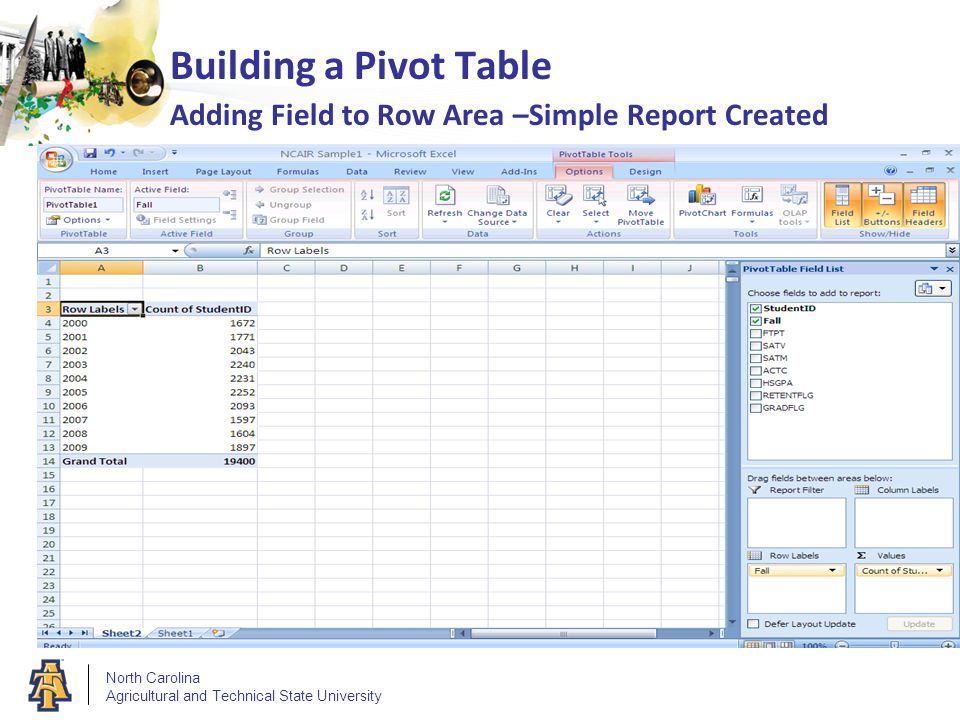The height and width of the screenshot is (720, 960).
Task: Open the Sort dialog button
Action: pos(396,202)
